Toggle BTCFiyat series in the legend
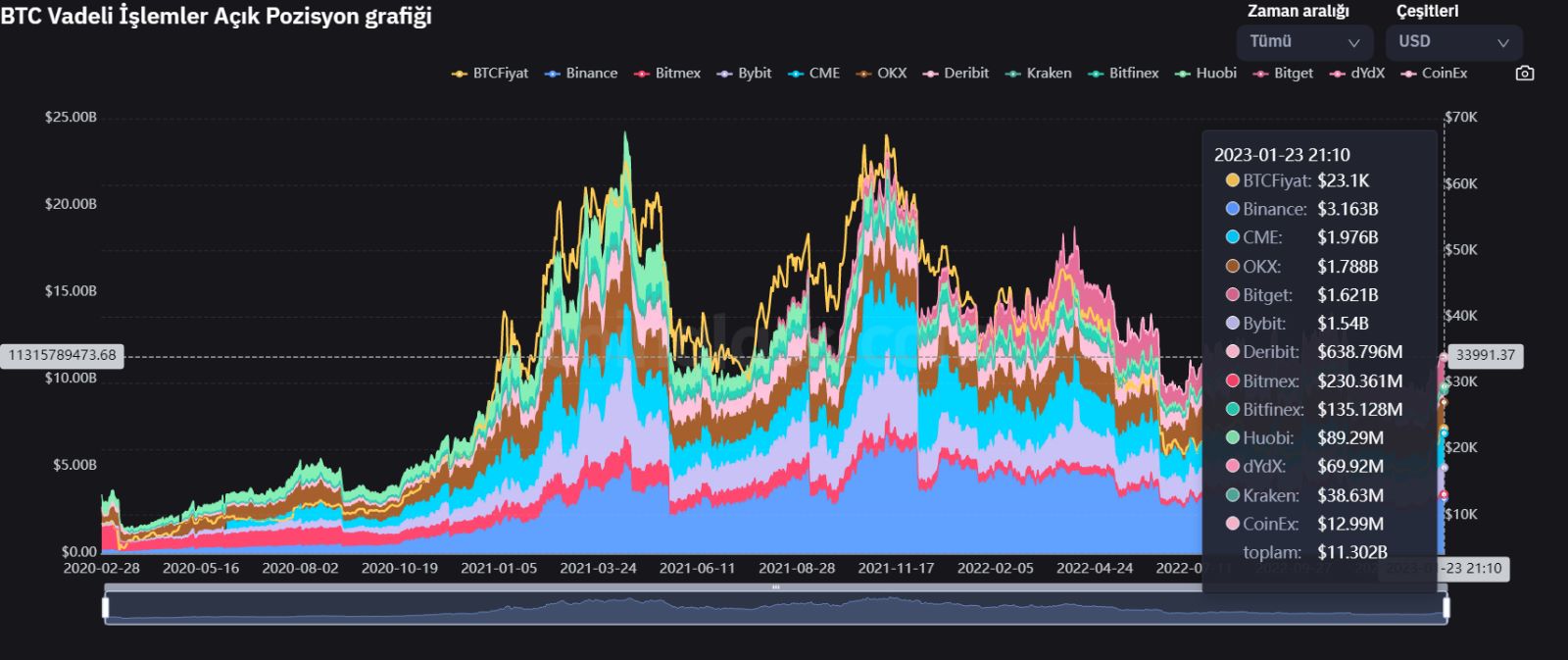 490,74
